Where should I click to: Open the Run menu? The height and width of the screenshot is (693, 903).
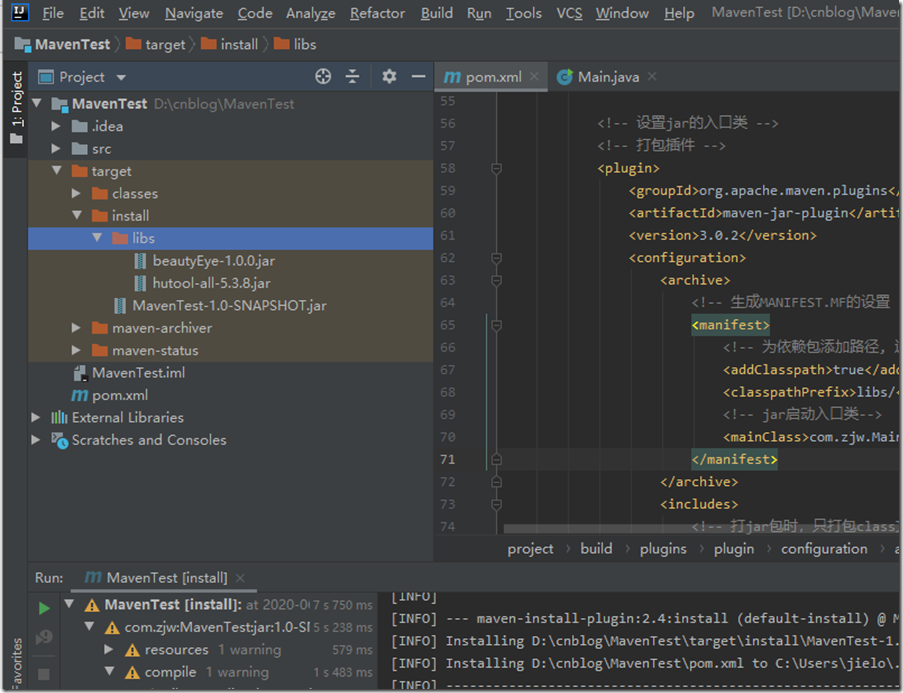479,13
